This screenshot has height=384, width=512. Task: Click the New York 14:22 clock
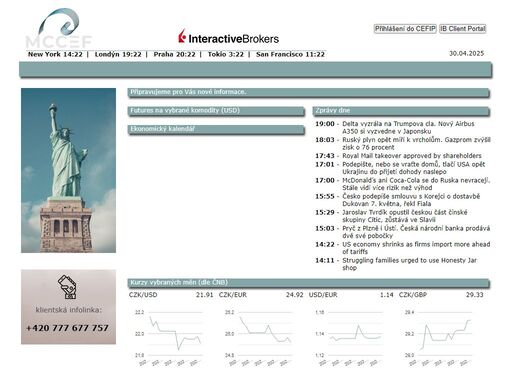(x=55, y=54)
